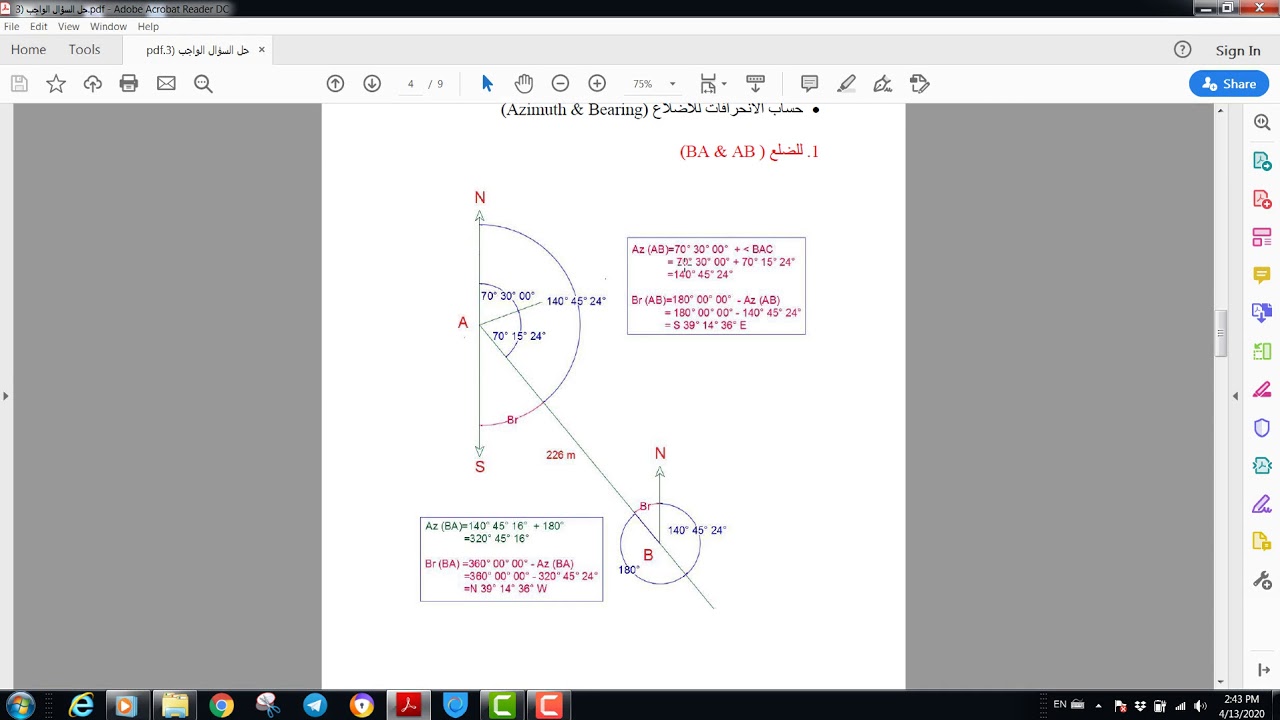Open the Compress PDF tool in right pane

(1261, 466)
